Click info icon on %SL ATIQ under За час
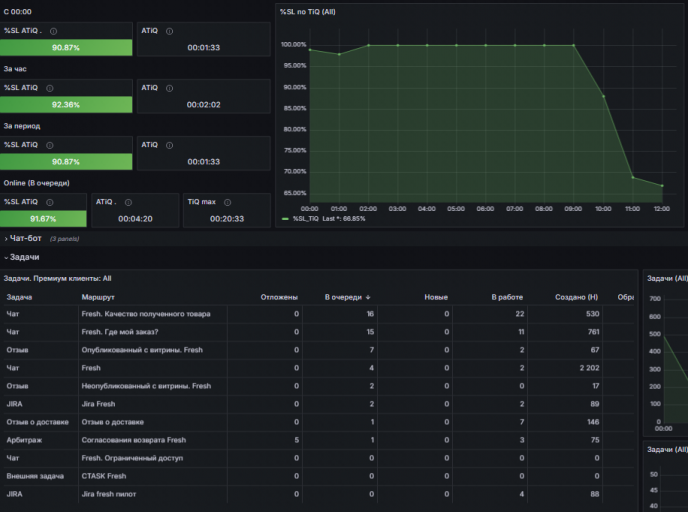The image size is (688, 512). coord(49,88)
